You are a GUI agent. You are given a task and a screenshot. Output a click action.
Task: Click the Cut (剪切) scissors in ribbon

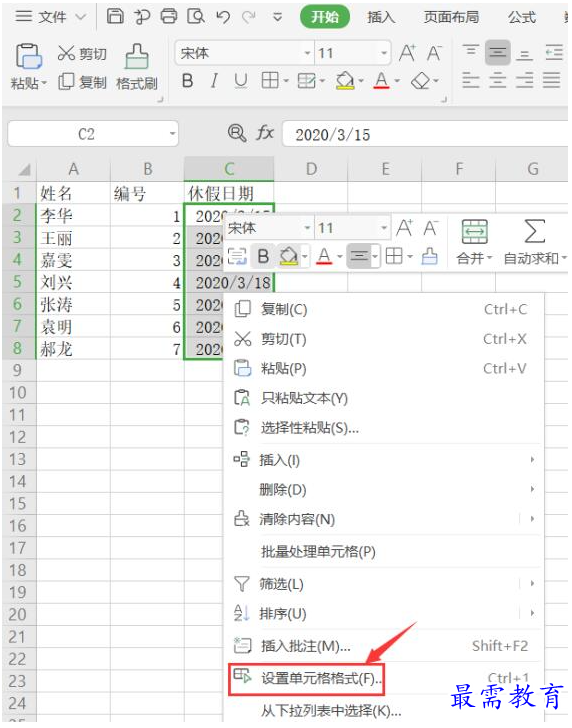point(82,53)
